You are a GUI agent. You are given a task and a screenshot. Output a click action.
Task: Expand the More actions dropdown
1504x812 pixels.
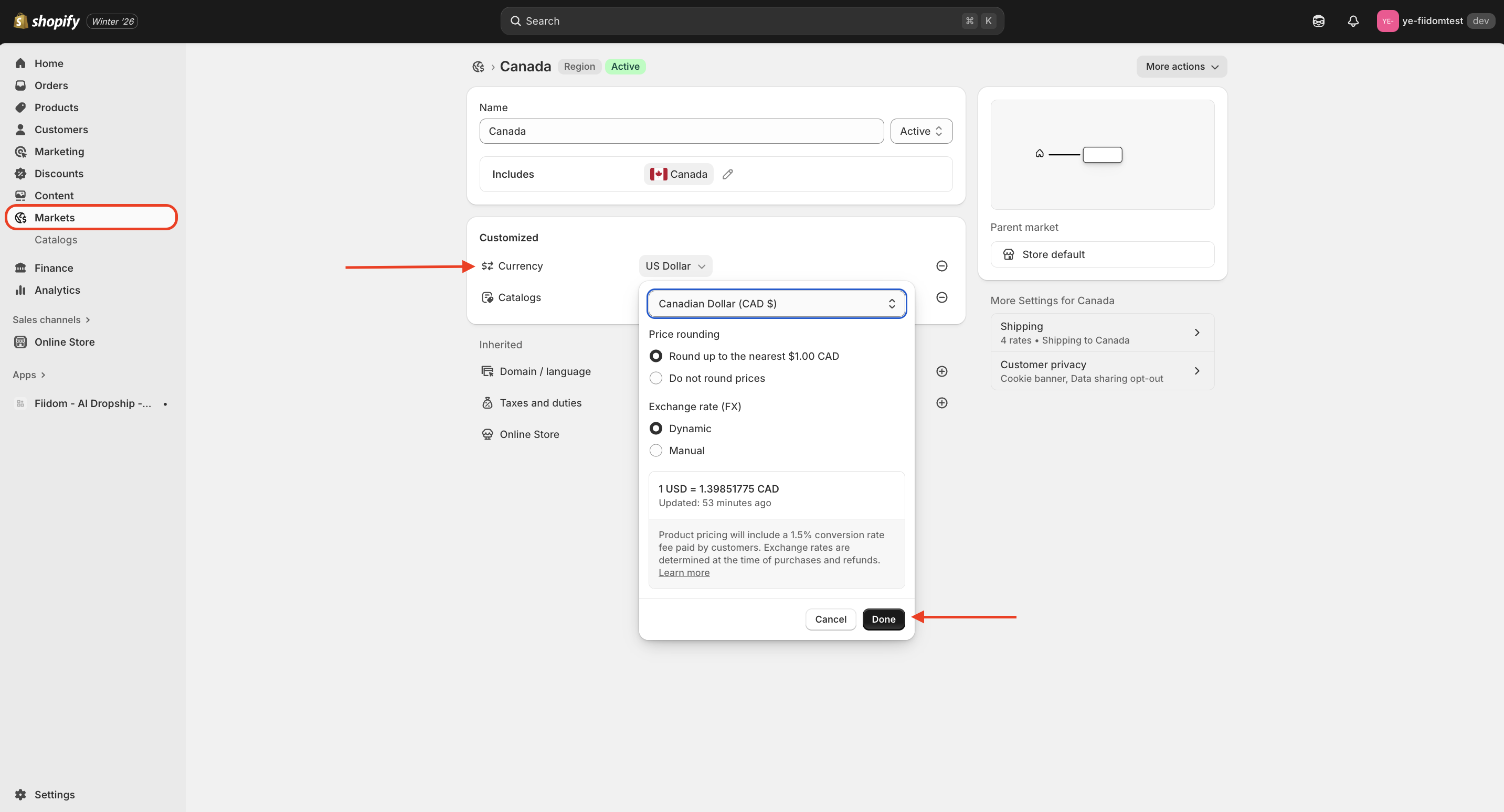point(1181,67)
